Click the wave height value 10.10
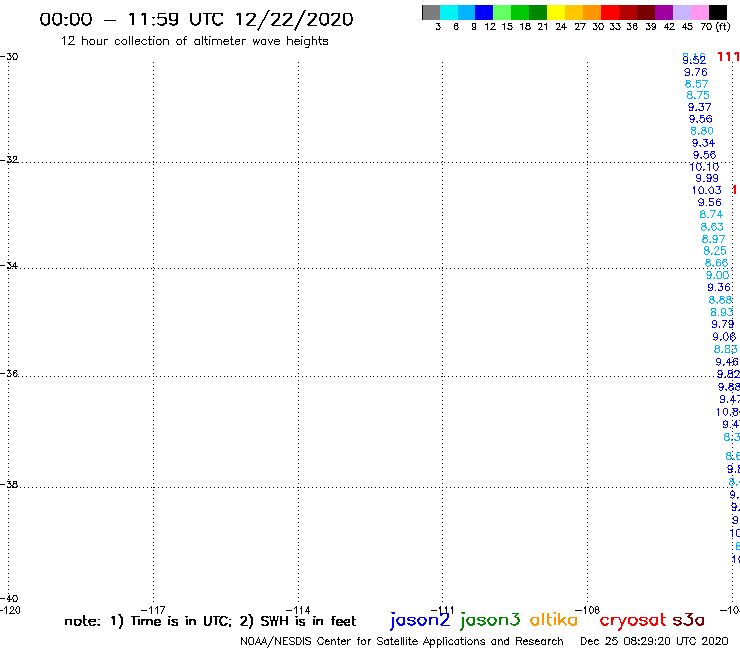 point(704,167)
